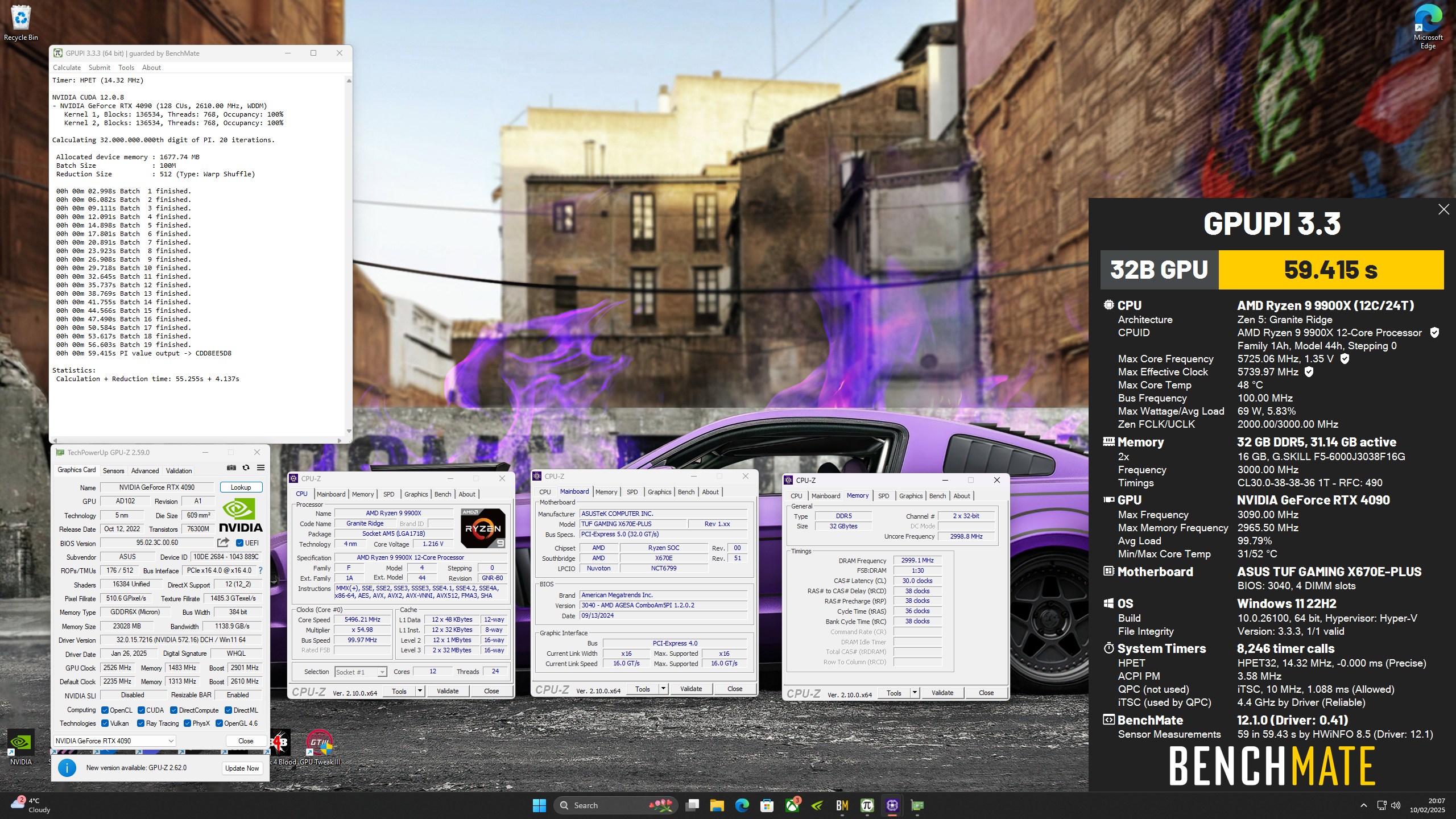Click the GPU-Z graphics card taskbar icon
This screenshot has width=1456, height=819.
tap(917, 805)
